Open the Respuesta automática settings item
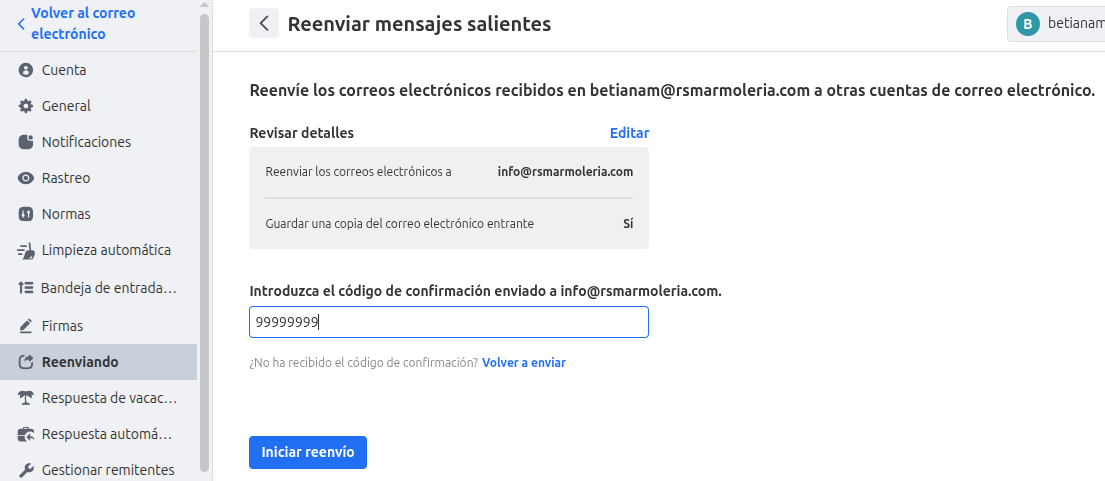The width and height of the screenshot is (1105, 481). (106, 434)
